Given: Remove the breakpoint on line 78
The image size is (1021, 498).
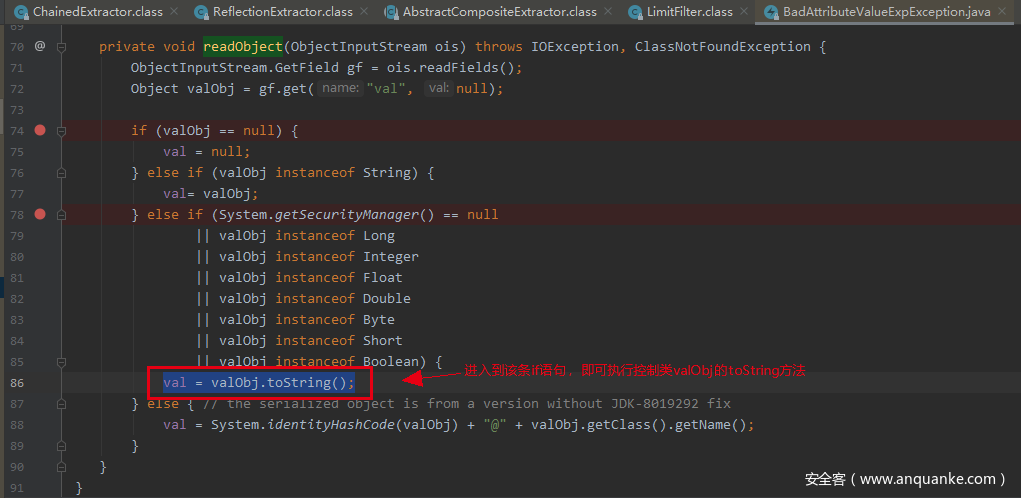Looking at the screenshot, I should (x=40, y=214).
